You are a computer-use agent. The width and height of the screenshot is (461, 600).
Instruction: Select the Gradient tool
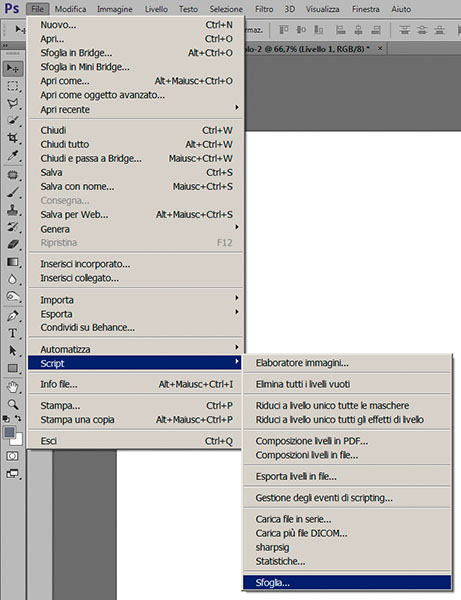tap(13, 262)
